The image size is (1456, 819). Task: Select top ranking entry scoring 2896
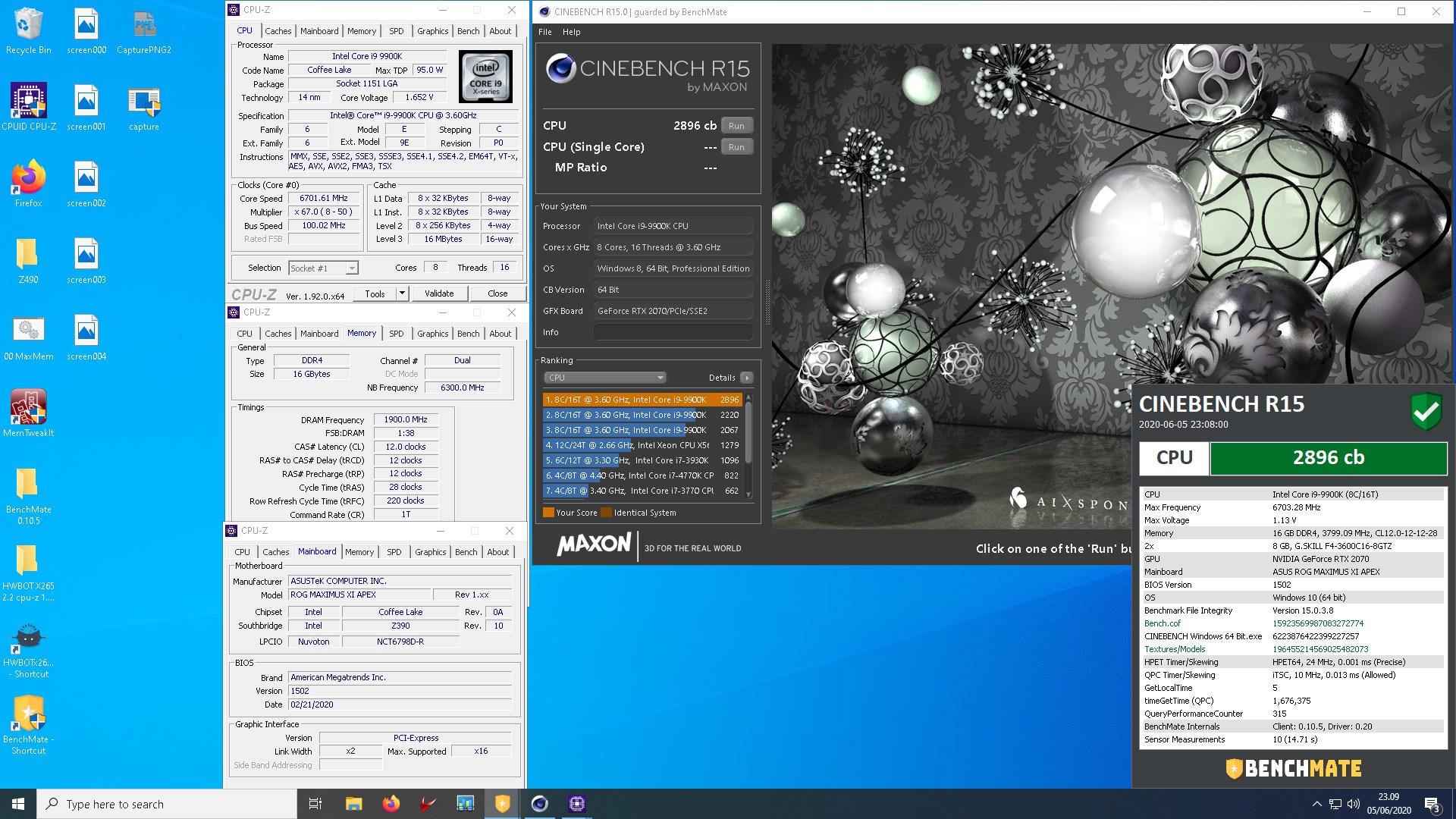tap(642, 400)
